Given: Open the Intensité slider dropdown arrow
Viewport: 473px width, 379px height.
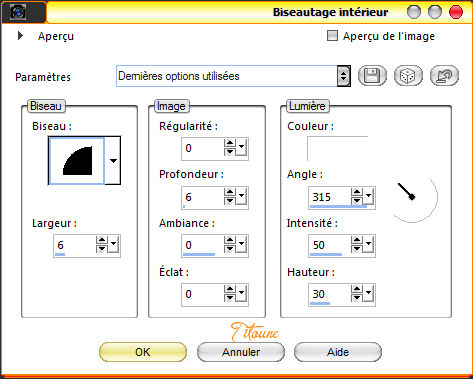Looking at the screenshot, I should coord(368,245).
